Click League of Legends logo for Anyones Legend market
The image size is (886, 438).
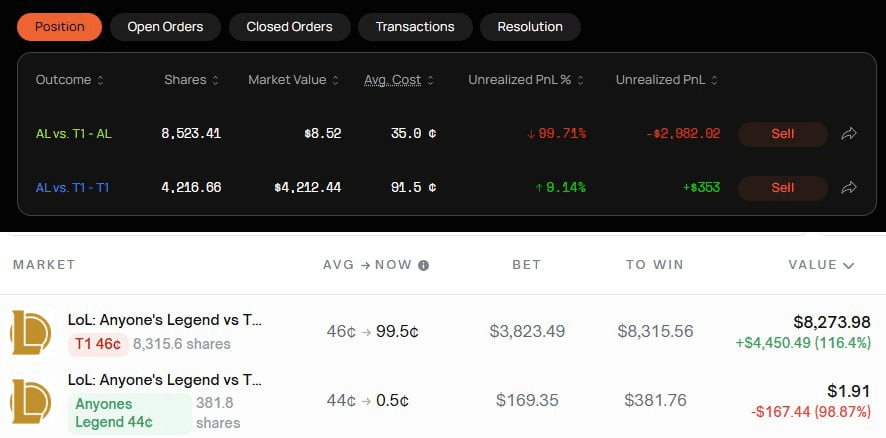(31, 400)
